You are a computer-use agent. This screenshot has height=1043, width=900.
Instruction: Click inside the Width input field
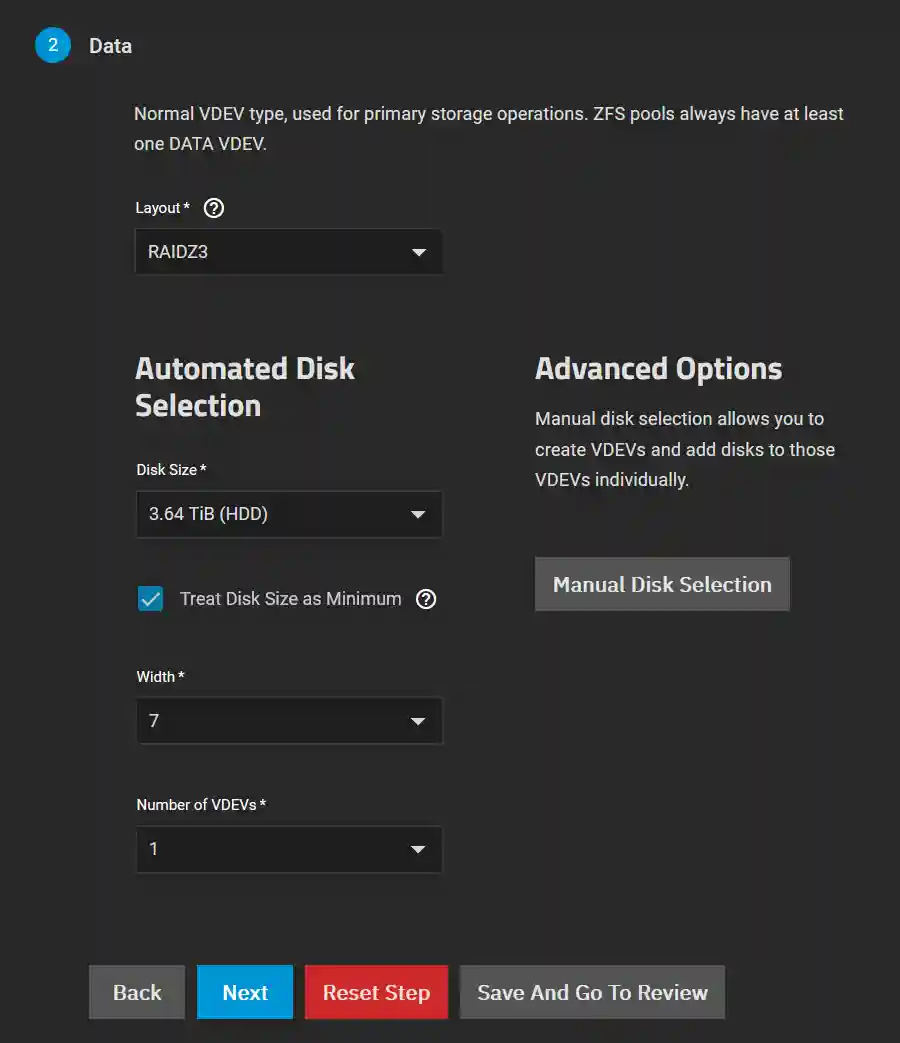[250, 721]
